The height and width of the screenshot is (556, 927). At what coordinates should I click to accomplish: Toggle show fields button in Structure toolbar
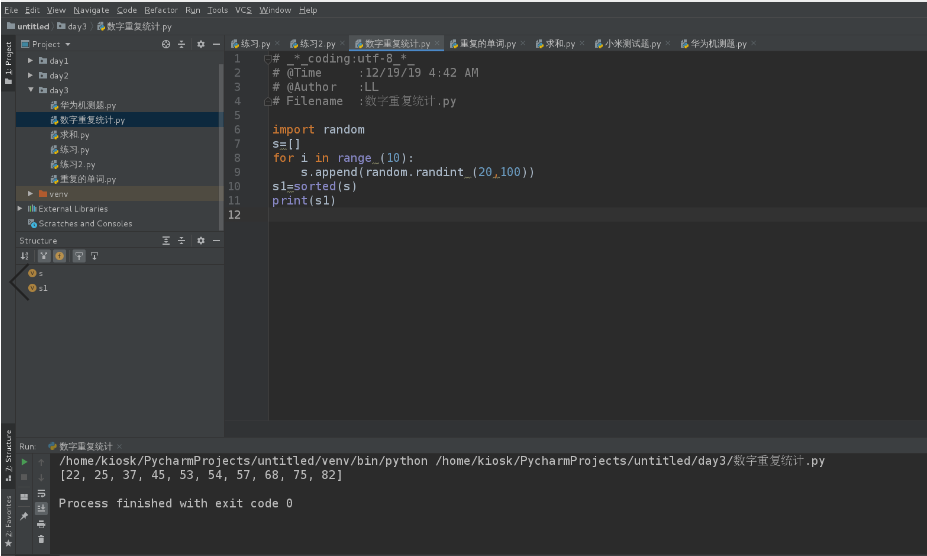(60, 256)
